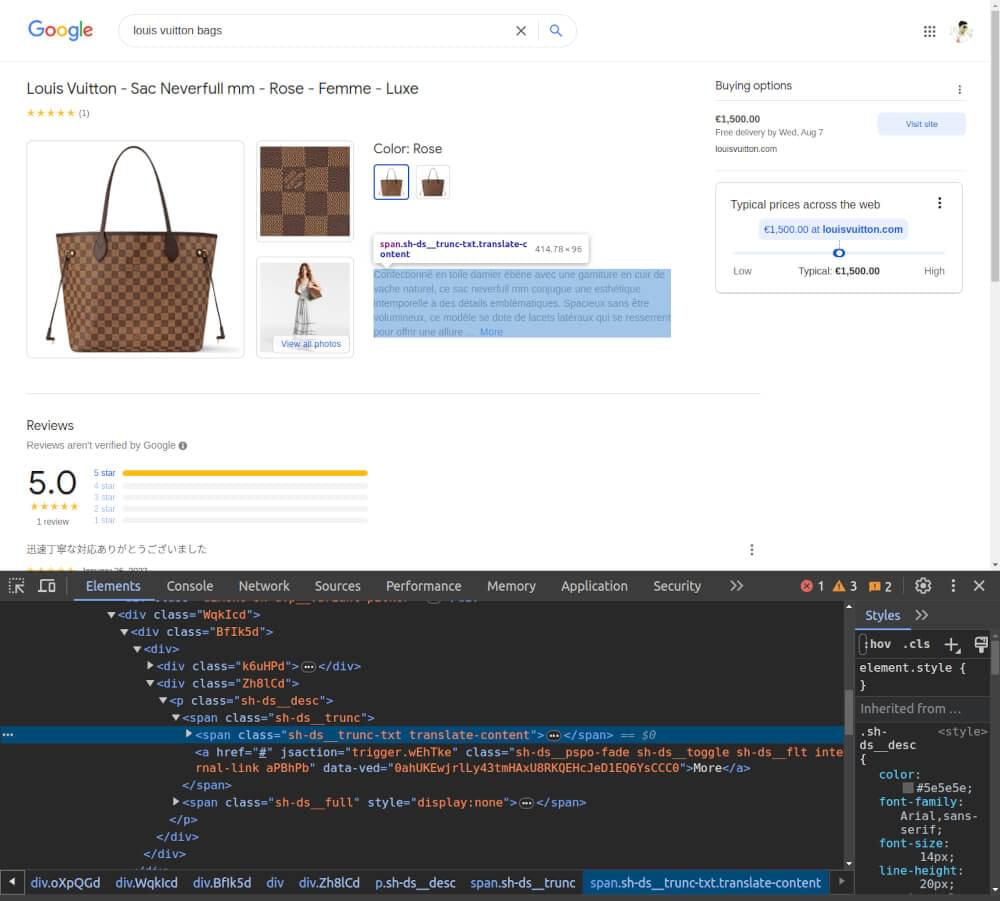
Task: Open the Google apps grid icon
Action: pos(929,31)
